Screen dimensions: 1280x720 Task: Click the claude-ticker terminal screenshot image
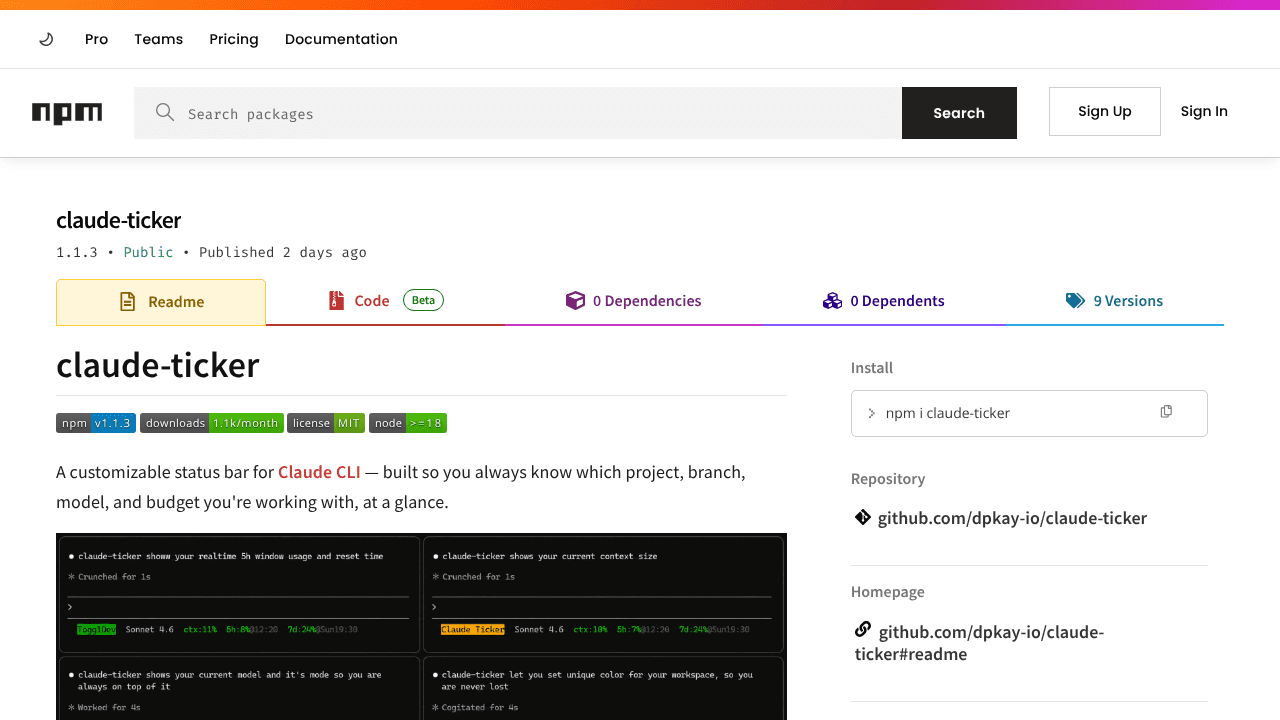(421, 626)
